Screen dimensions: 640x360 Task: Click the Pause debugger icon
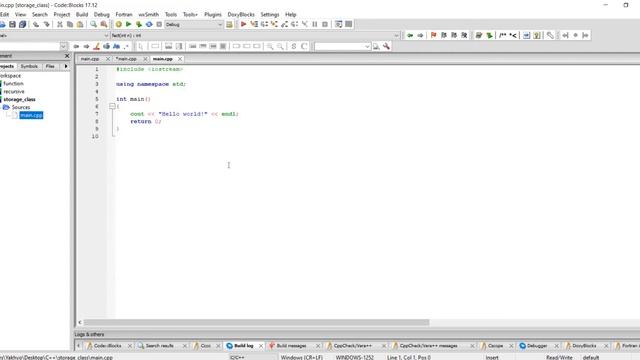pyautogui.click(x=315, y=24)
